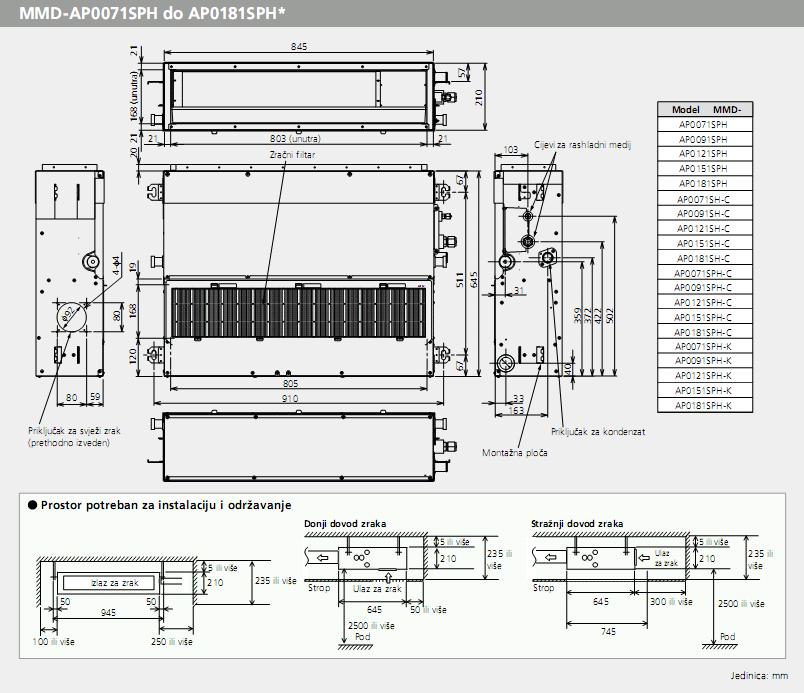Click the 'Izlaz za zrak' unit outlet box
Viewport: 804px width, 693px height.
tap(109, 582)
